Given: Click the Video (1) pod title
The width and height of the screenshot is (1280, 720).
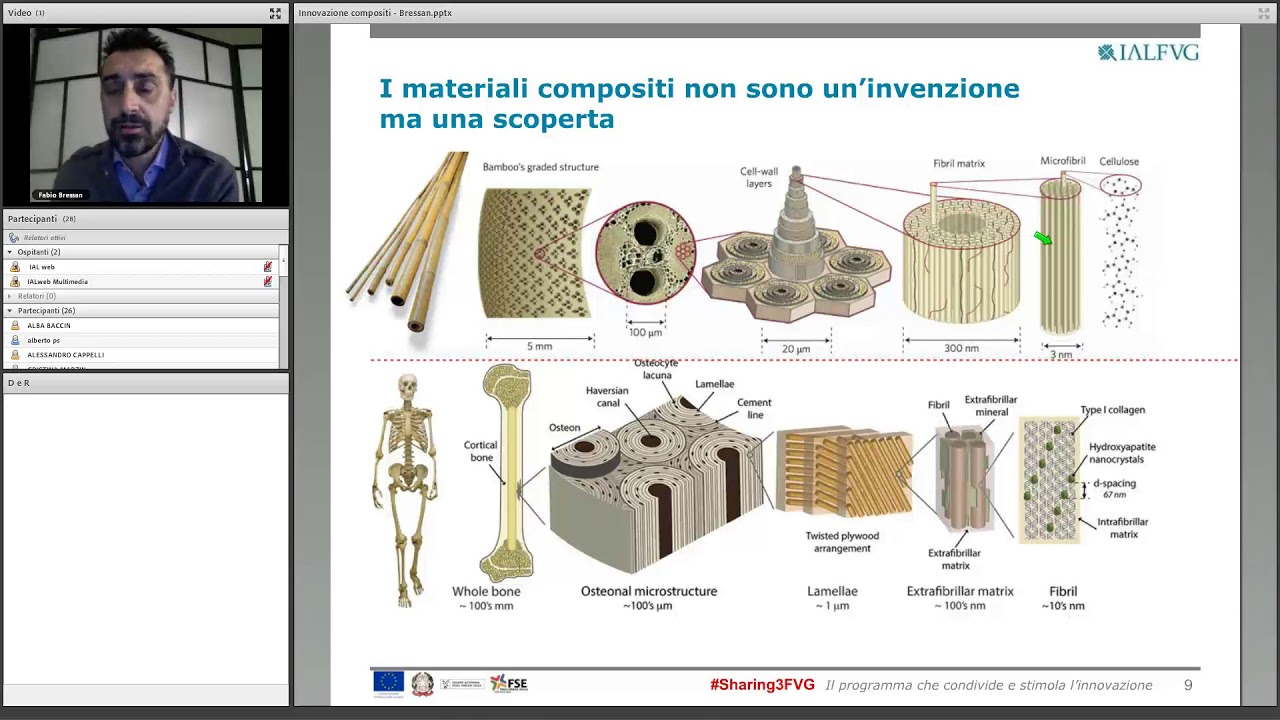Looking at the screenshot, I should [x=26, y=13].
